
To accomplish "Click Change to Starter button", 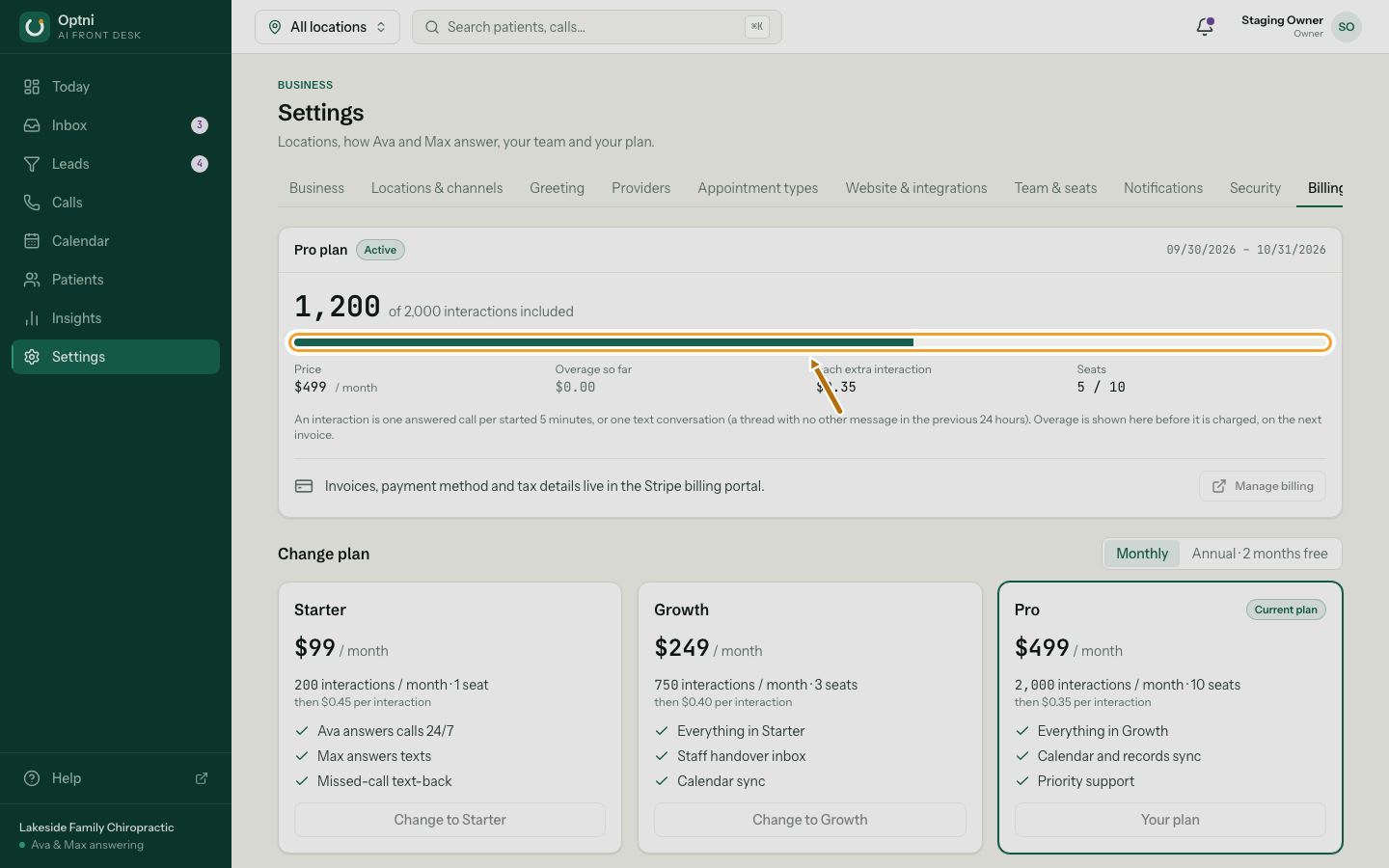I will [x=449, y=820].
